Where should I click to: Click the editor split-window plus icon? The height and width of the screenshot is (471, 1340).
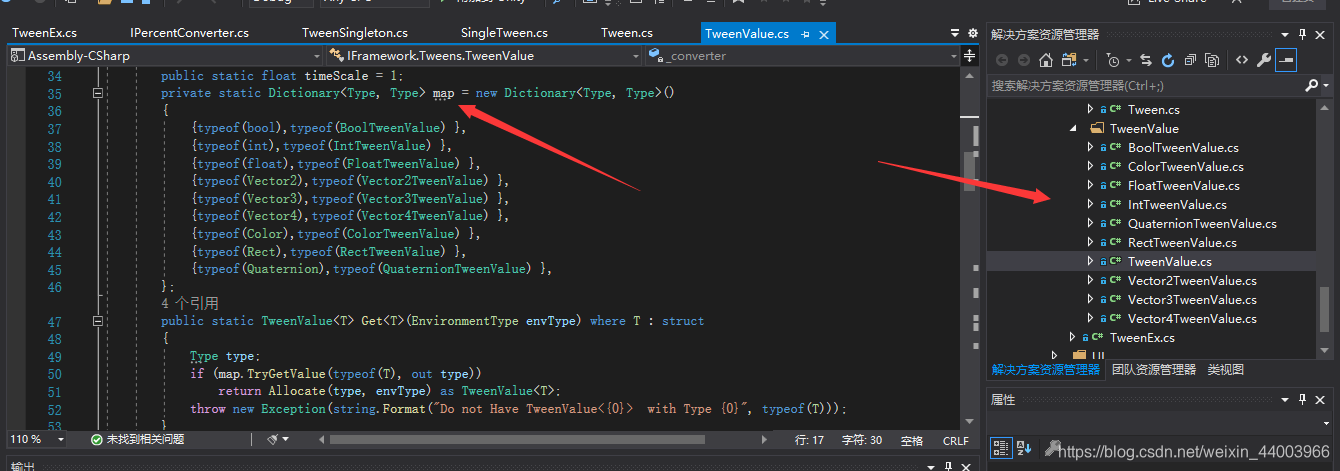970,56
